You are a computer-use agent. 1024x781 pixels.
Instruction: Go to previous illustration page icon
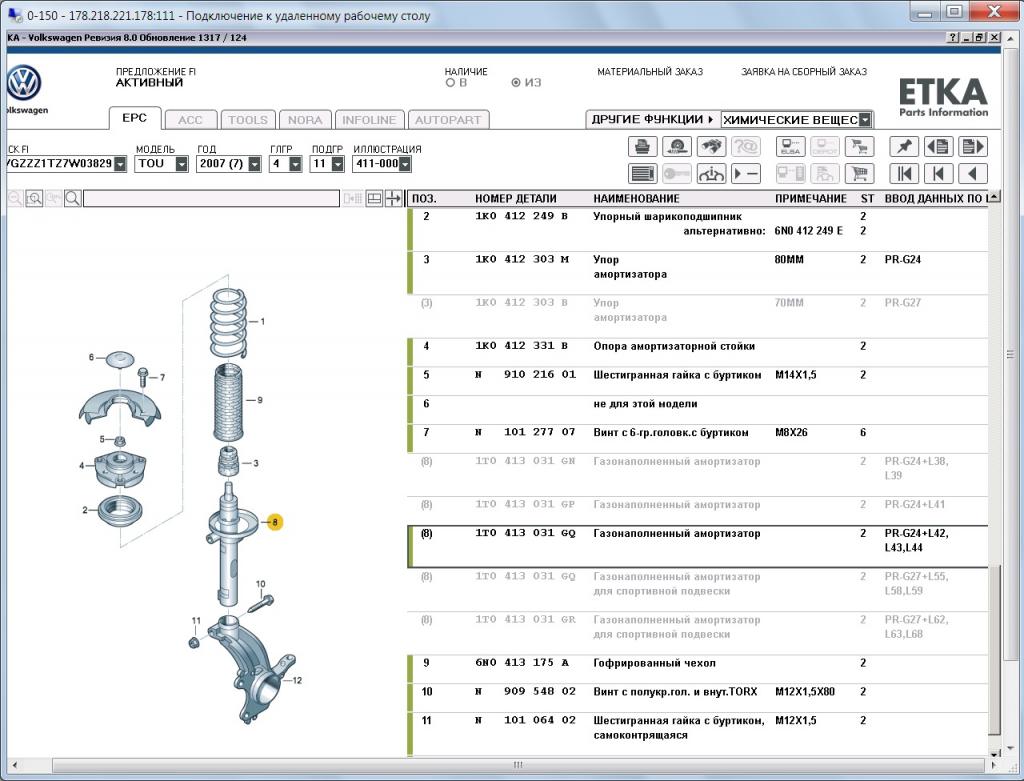(x=938, y=146)
